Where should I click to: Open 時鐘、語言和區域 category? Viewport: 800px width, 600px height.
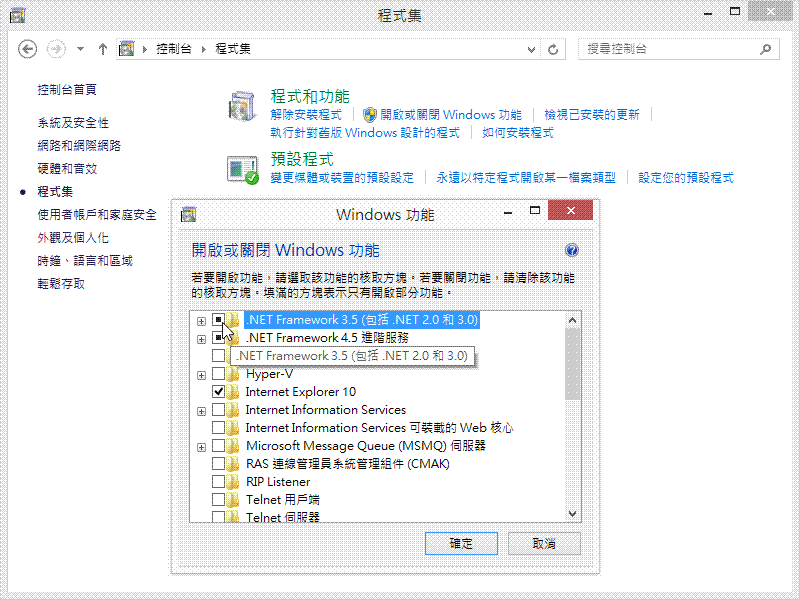pyautogui.click(x=85, y=261)
